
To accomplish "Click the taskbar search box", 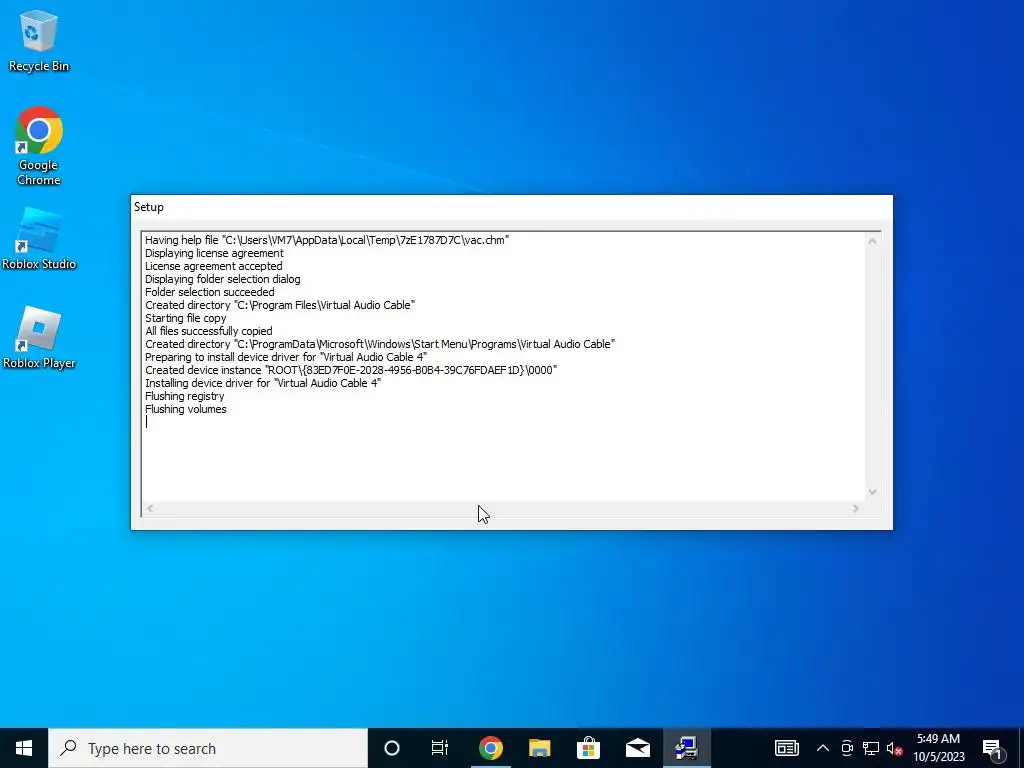I will click(208, 748).
